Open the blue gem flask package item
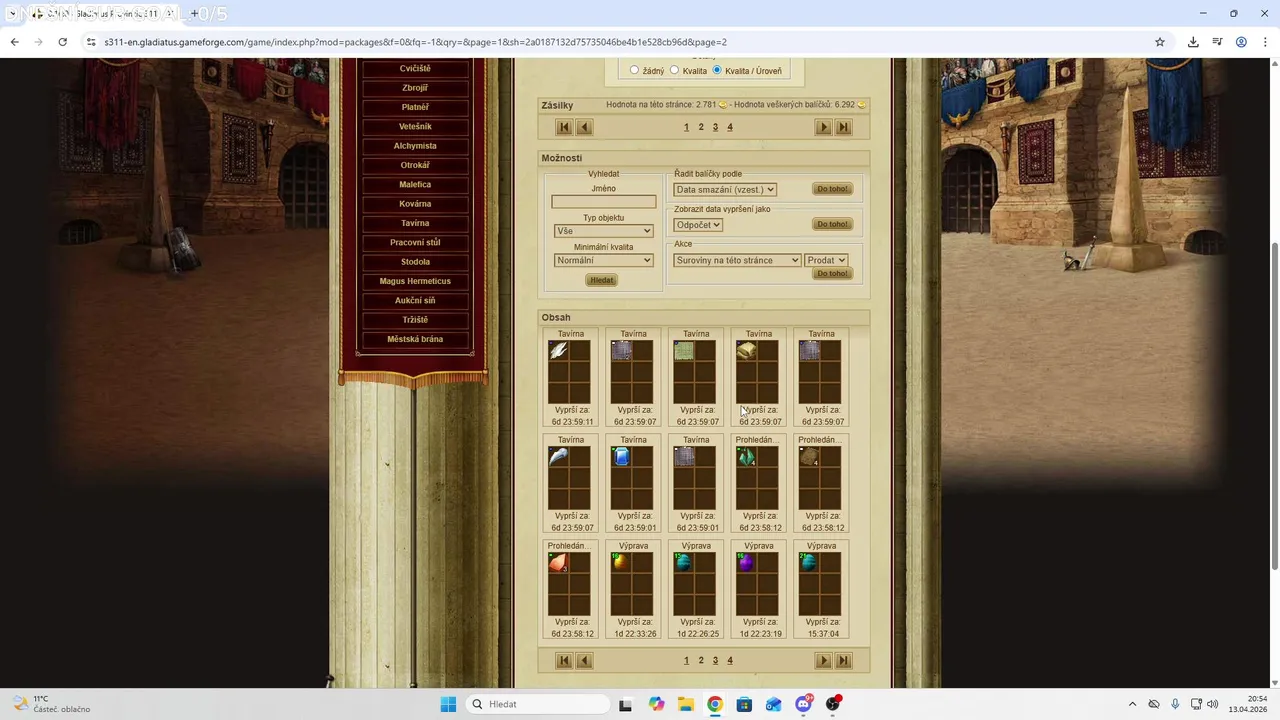This screenshot has width=1280, height=720. pyautogui.click(x=621, y=456)
